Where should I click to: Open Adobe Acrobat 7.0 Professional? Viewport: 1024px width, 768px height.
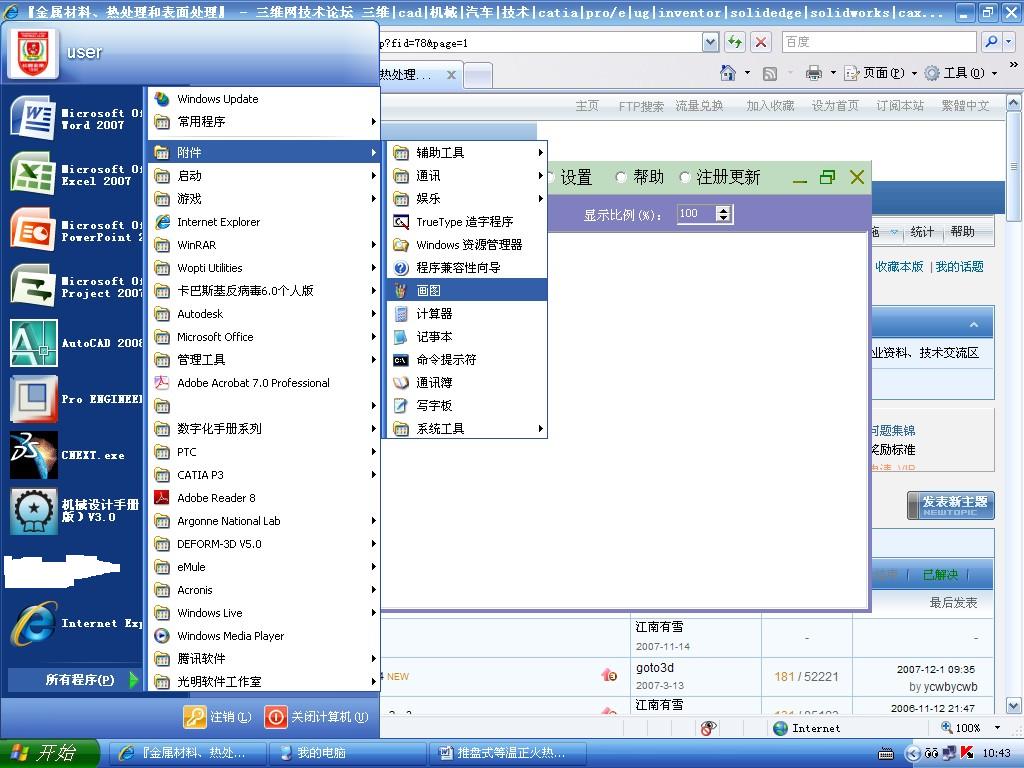point(264,383)
